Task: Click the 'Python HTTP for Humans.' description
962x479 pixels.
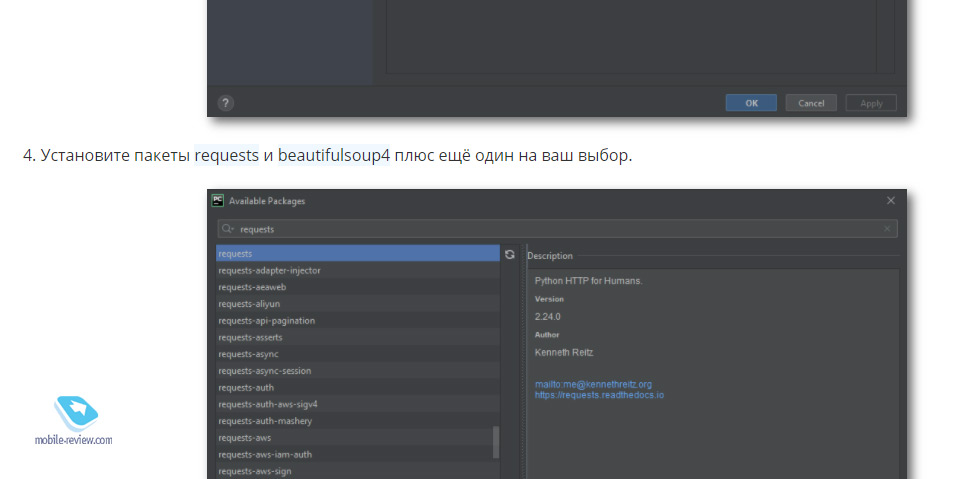Action: point(588,281)
